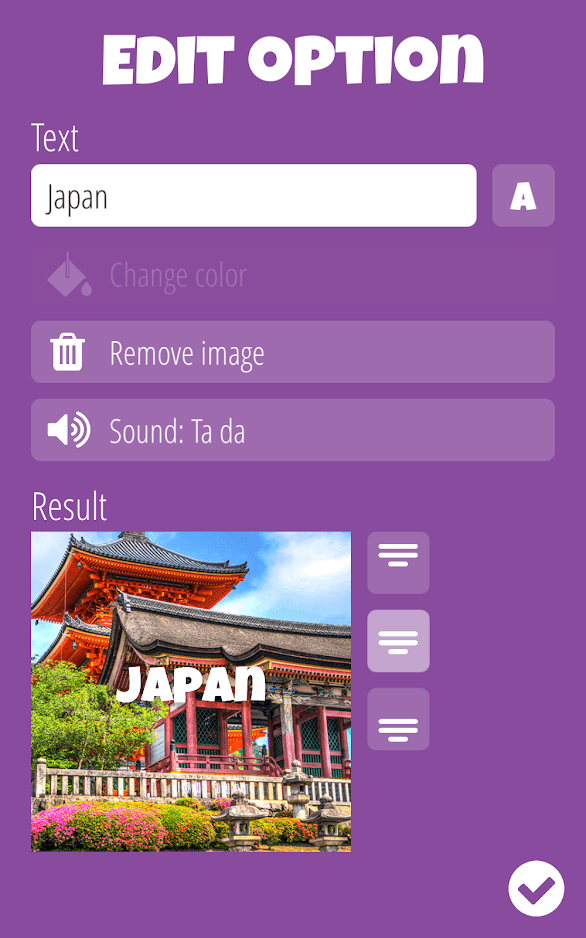Click the EDIT OPTION title
This screenshot has width=586, height=938.
point(293,59)
